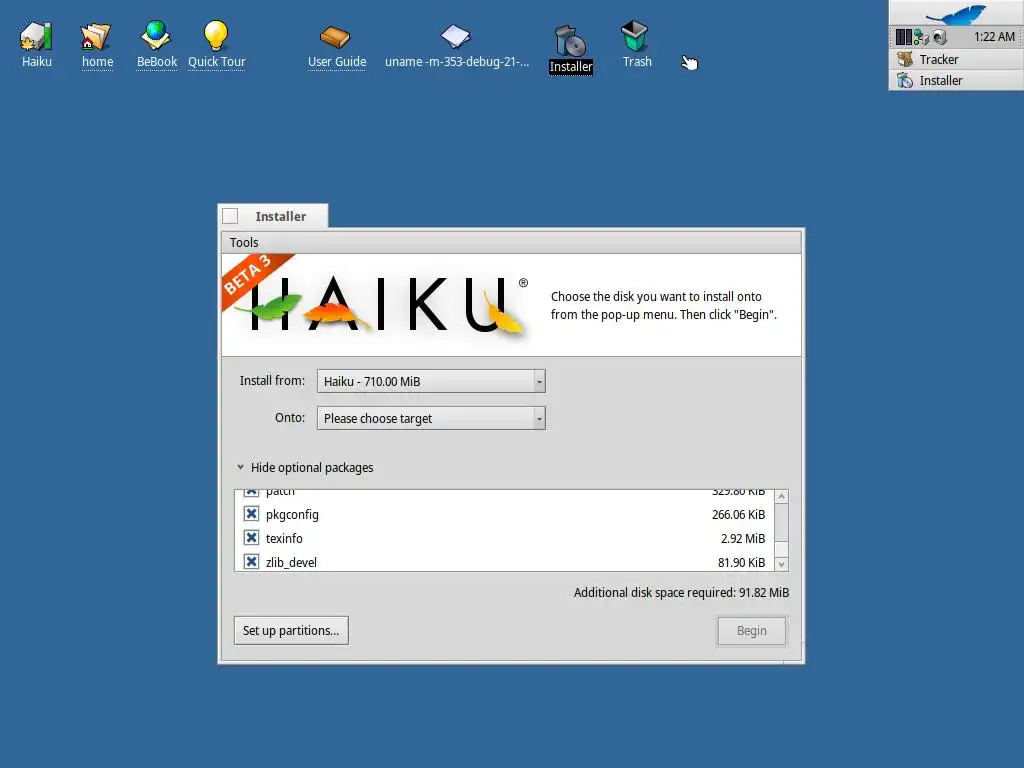Uncheck the texinfo package checkbox

pyautogui.click(x=251, y=538)
